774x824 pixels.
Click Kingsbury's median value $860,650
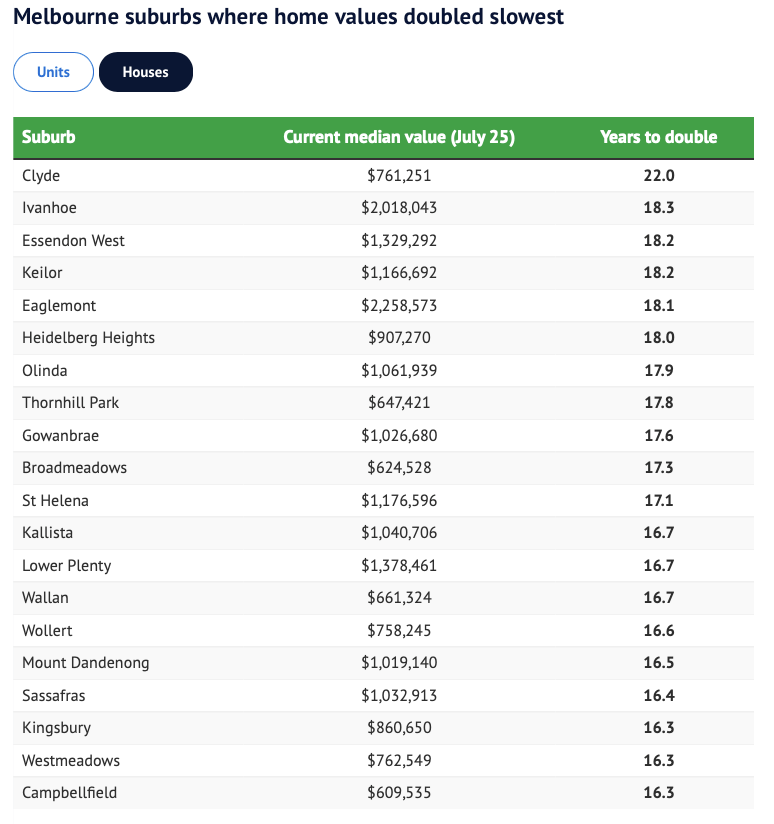(399, 728)
